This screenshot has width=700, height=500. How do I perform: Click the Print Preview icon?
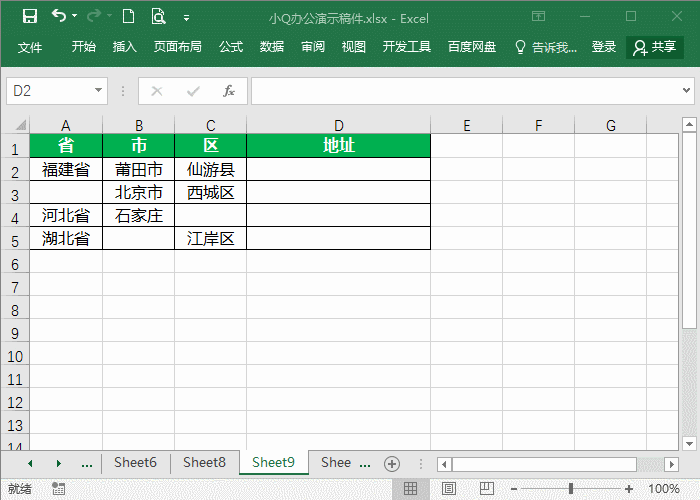click(158, 17)
